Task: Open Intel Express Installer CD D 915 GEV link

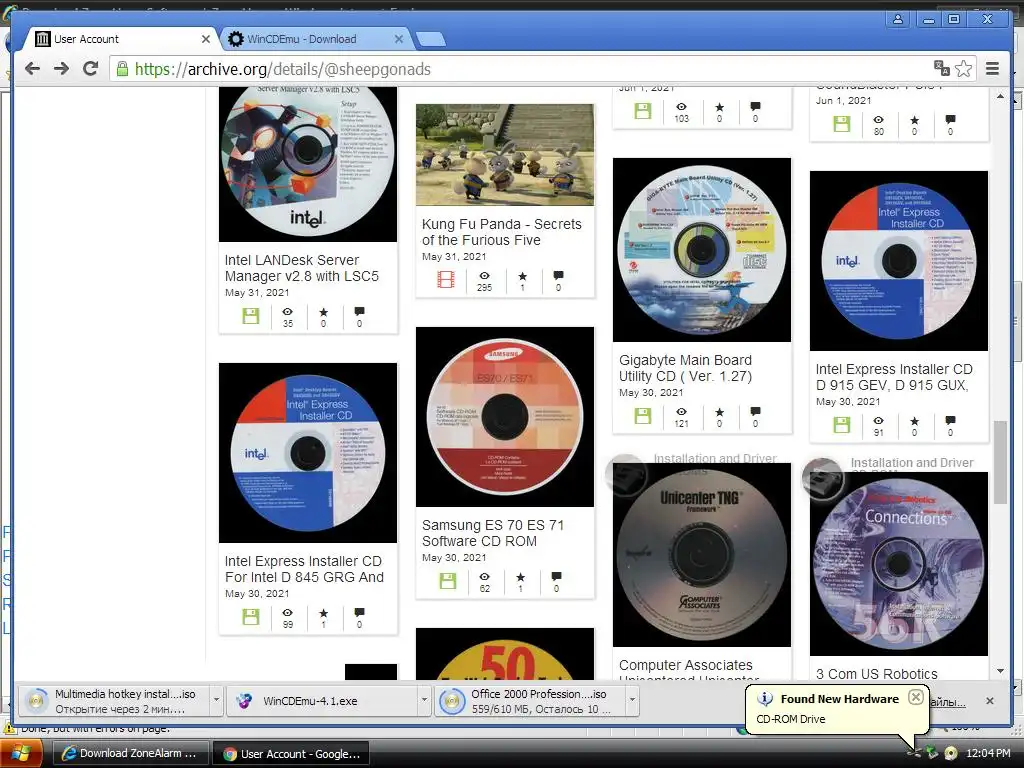Action: (x=894, y=377)
